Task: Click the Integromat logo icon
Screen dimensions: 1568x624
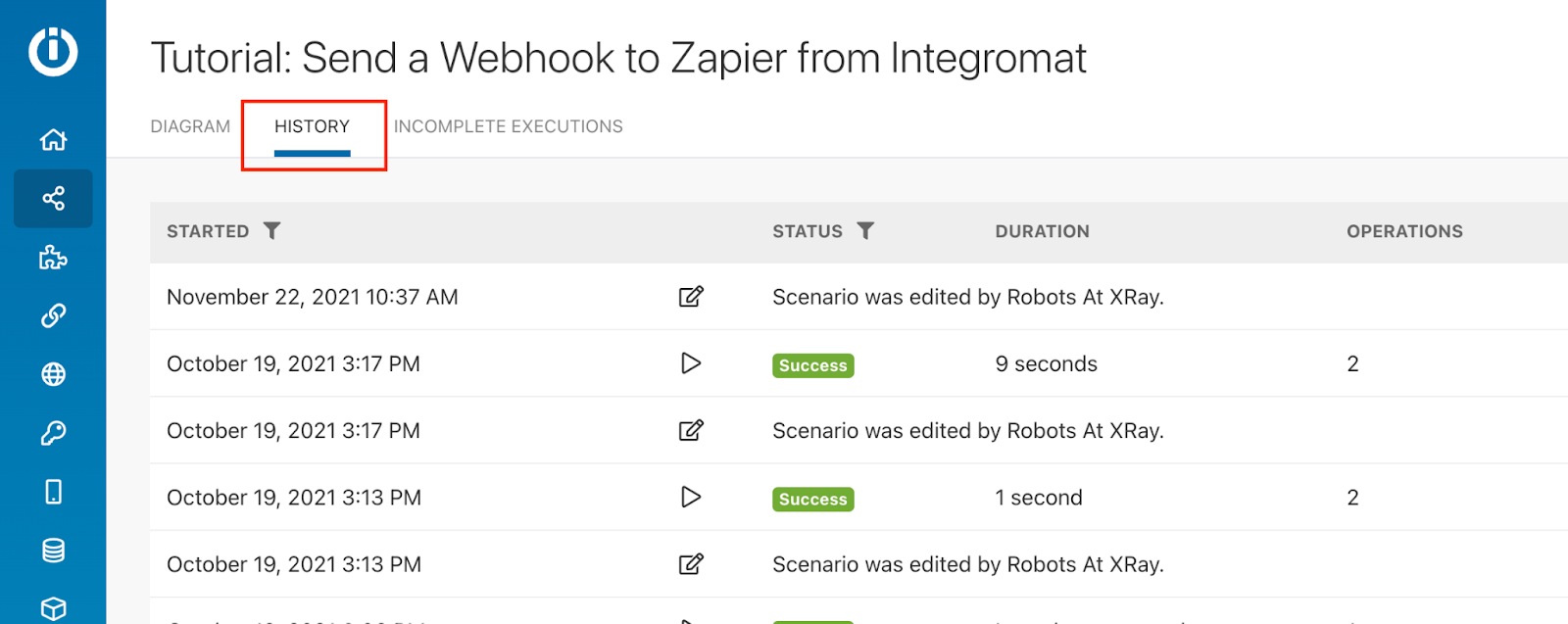Action: 53,51
